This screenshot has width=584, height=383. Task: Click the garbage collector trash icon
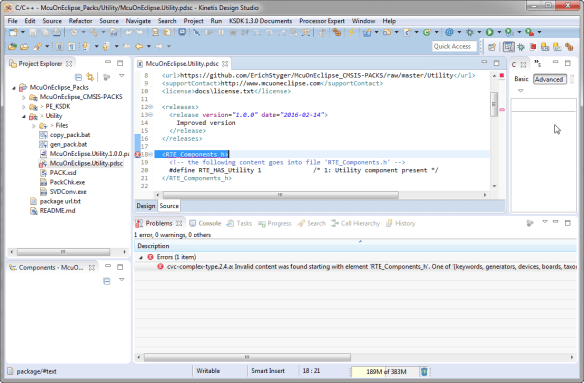tap(424, 371)
